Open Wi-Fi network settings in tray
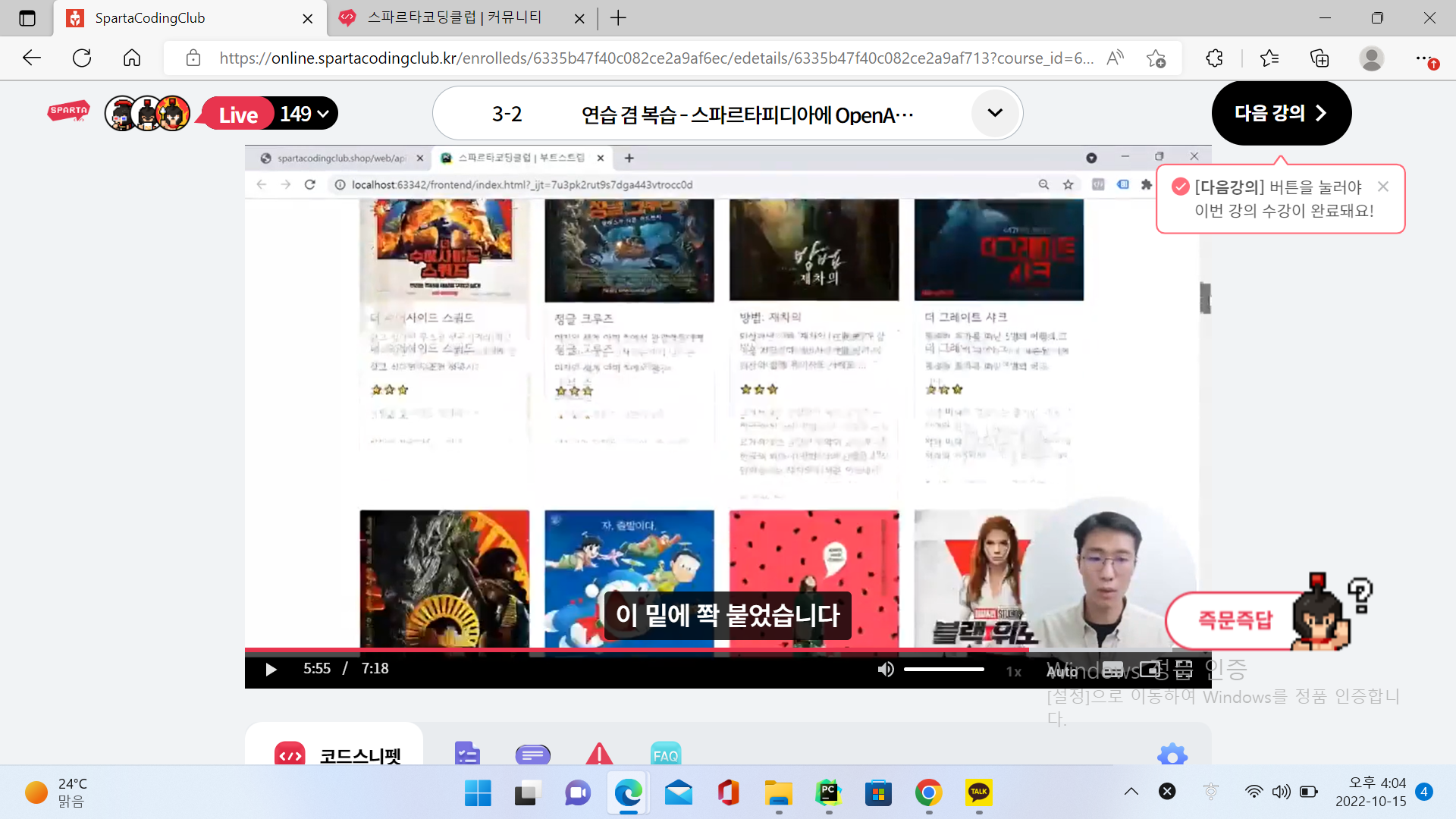Screen dimensions: 1456x819 1254,792
